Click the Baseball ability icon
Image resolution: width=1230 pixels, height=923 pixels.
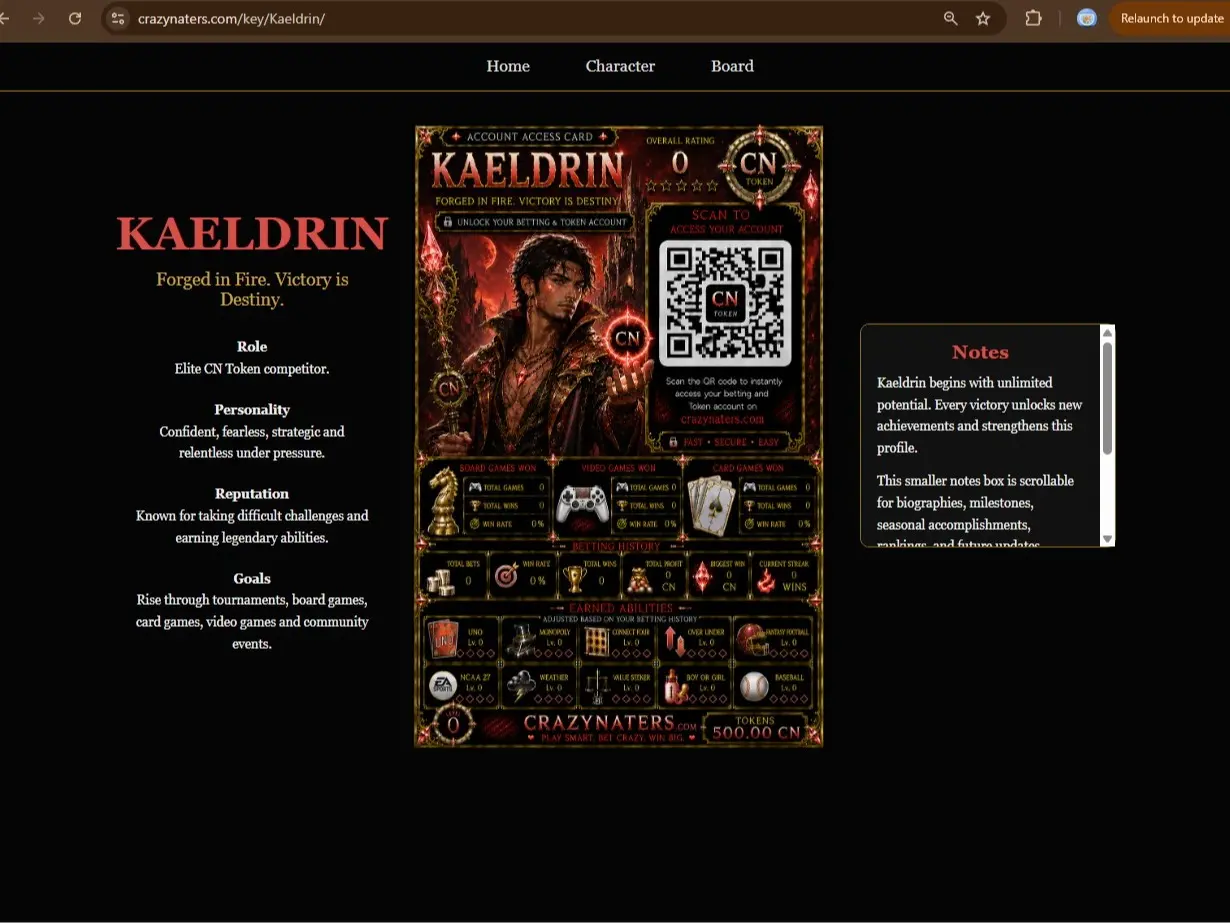[754, 685]
